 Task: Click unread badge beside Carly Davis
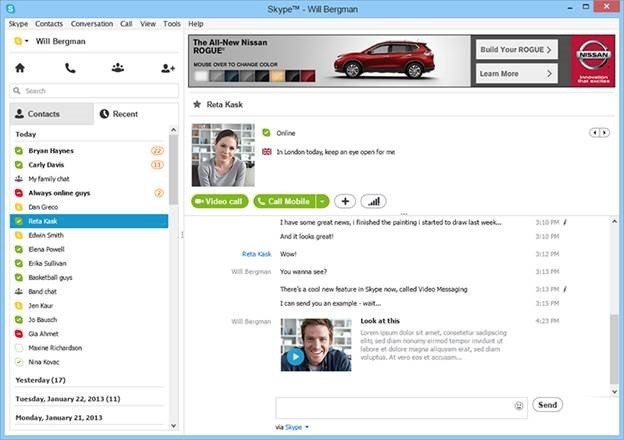[x=158, y=165]
